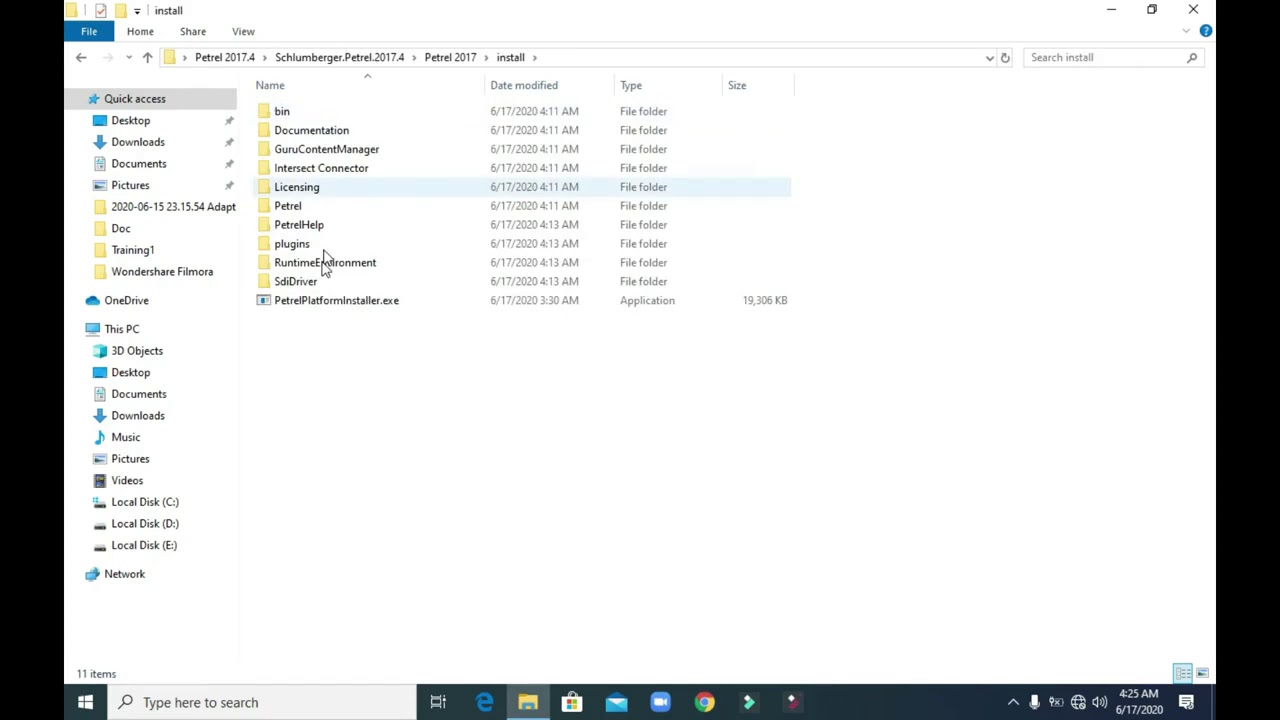
Task: Open Local Disk (C:)
Action: point(144,502)
